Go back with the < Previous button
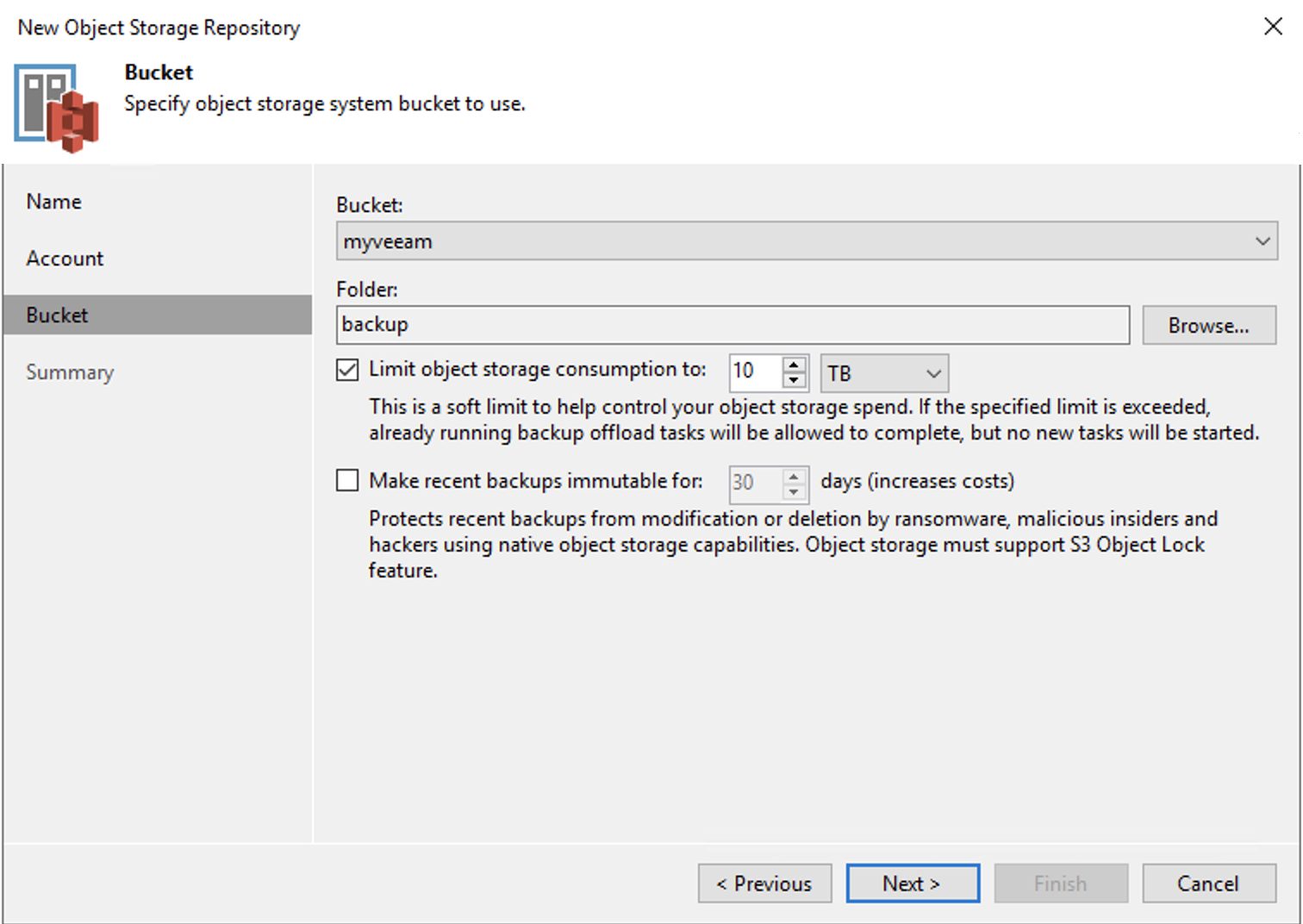Viewport: 1303px width, 924px height. click(764, 883)
